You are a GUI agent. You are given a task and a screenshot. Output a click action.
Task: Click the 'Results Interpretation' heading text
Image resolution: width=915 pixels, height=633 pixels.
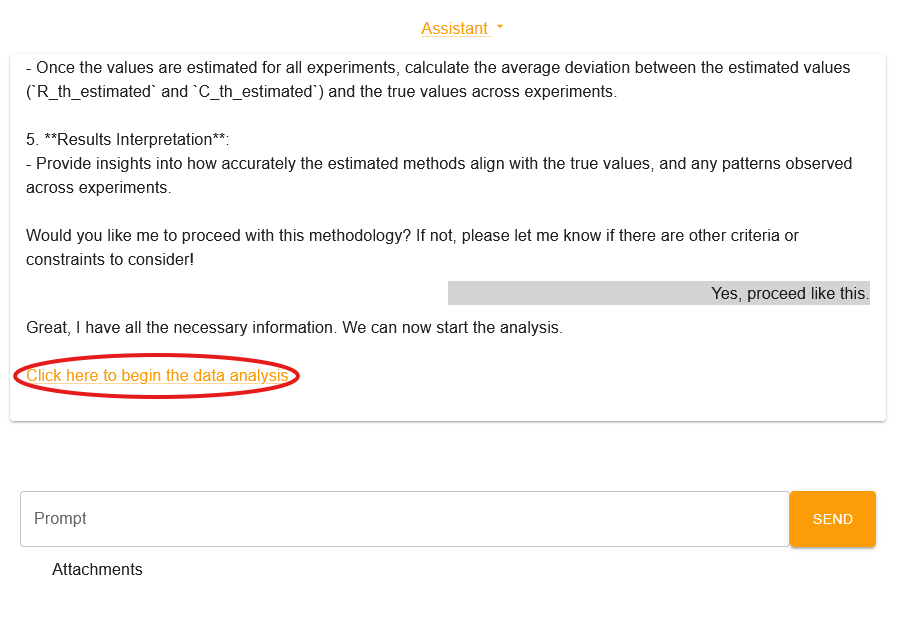pos(137,139)
